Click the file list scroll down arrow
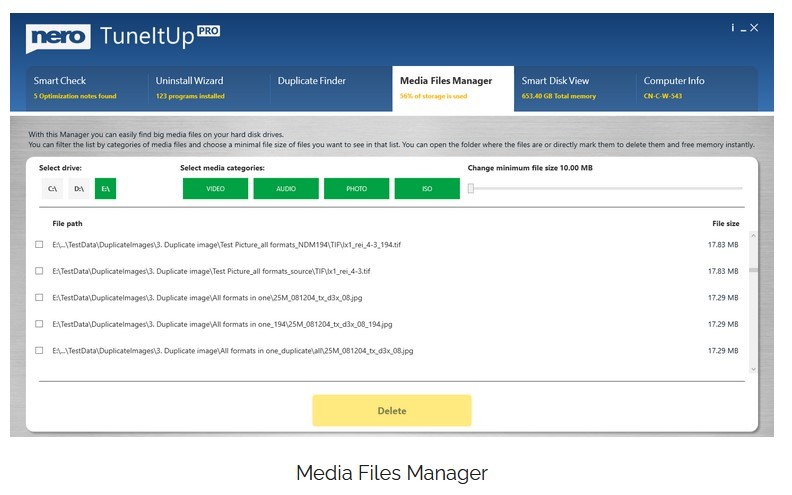The height and width of the screenshot is (495, 792). 753,370
